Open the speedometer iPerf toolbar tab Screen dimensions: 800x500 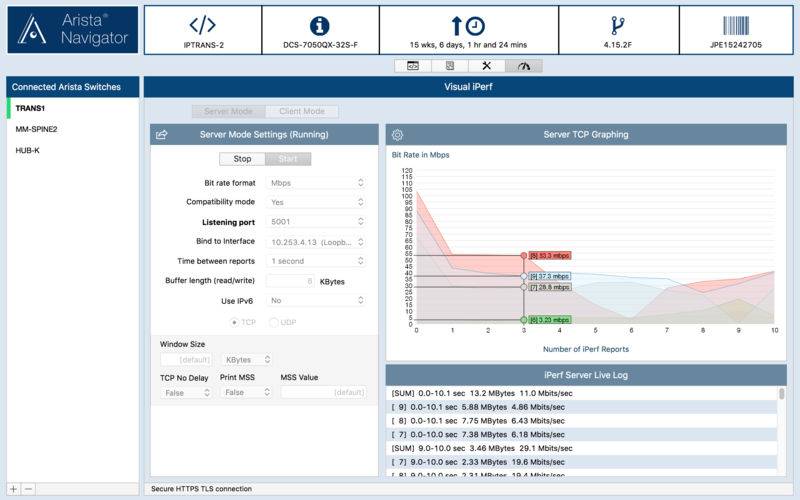pos(523,66)
